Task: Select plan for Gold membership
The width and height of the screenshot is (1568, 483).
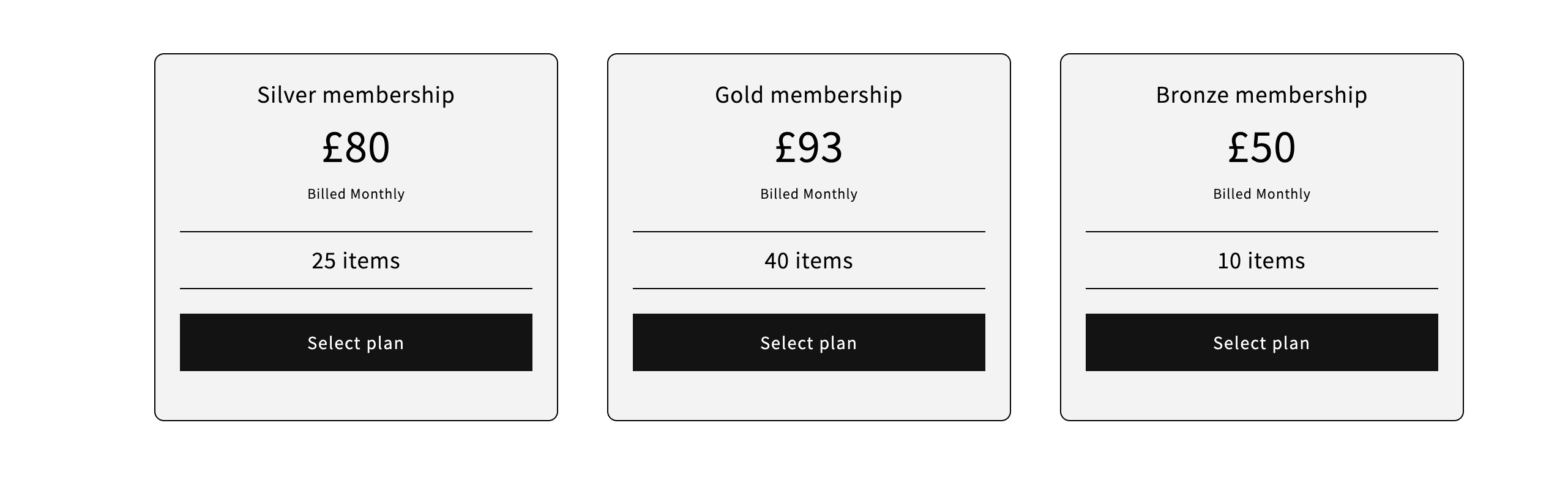Action: click(808, 342)
